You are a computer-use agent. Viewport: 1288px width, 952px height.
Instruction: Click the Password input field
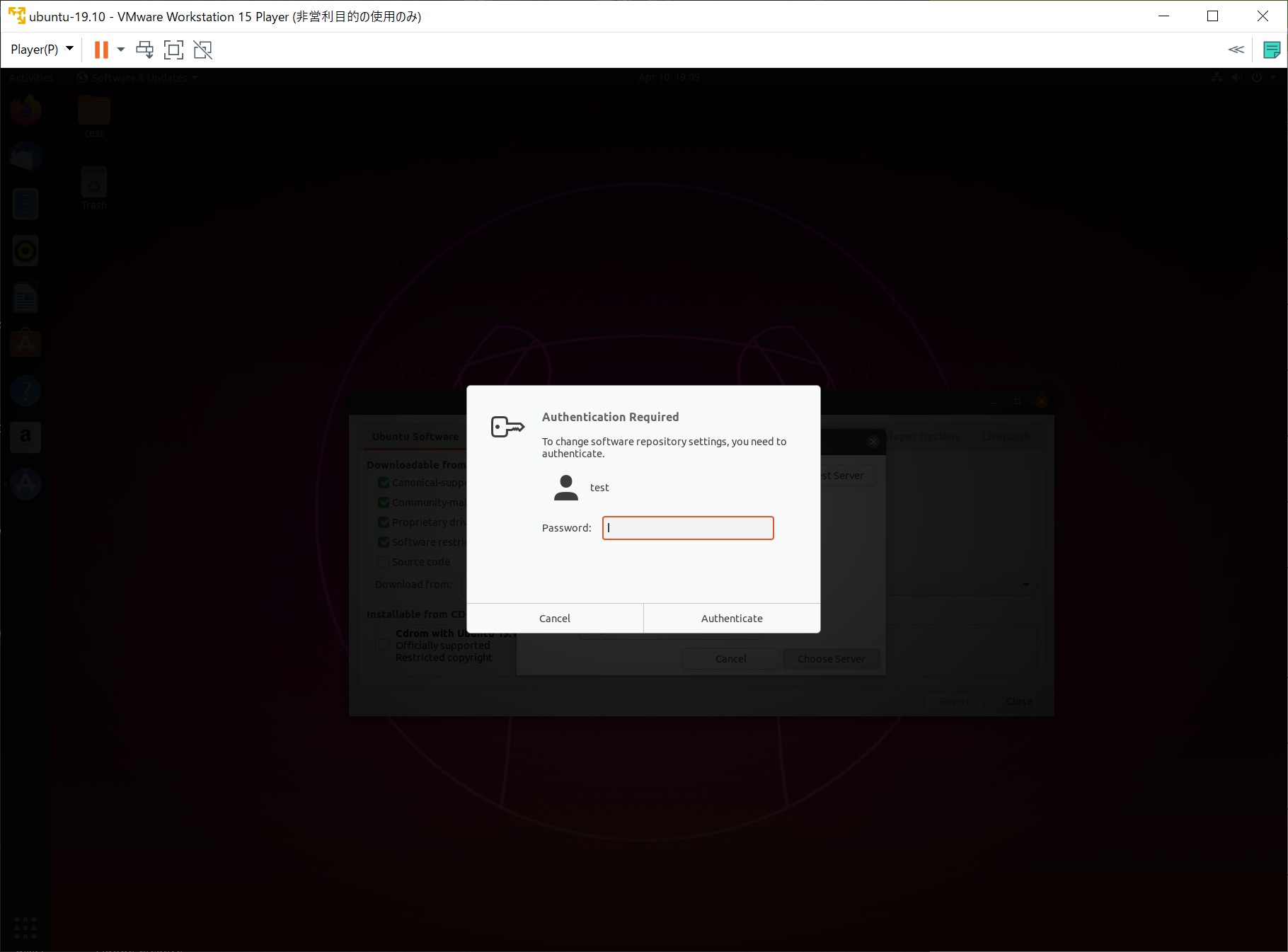tap(688, 528)
